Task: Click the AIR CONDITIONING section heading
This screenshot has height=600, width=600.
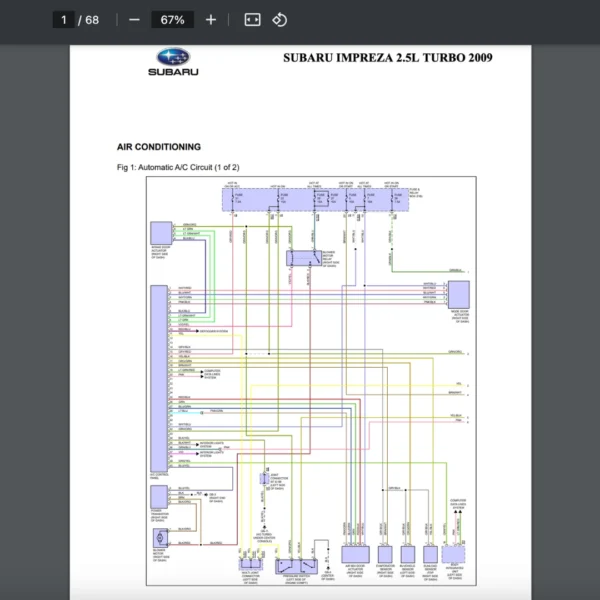Action: (x=159, y=147)
